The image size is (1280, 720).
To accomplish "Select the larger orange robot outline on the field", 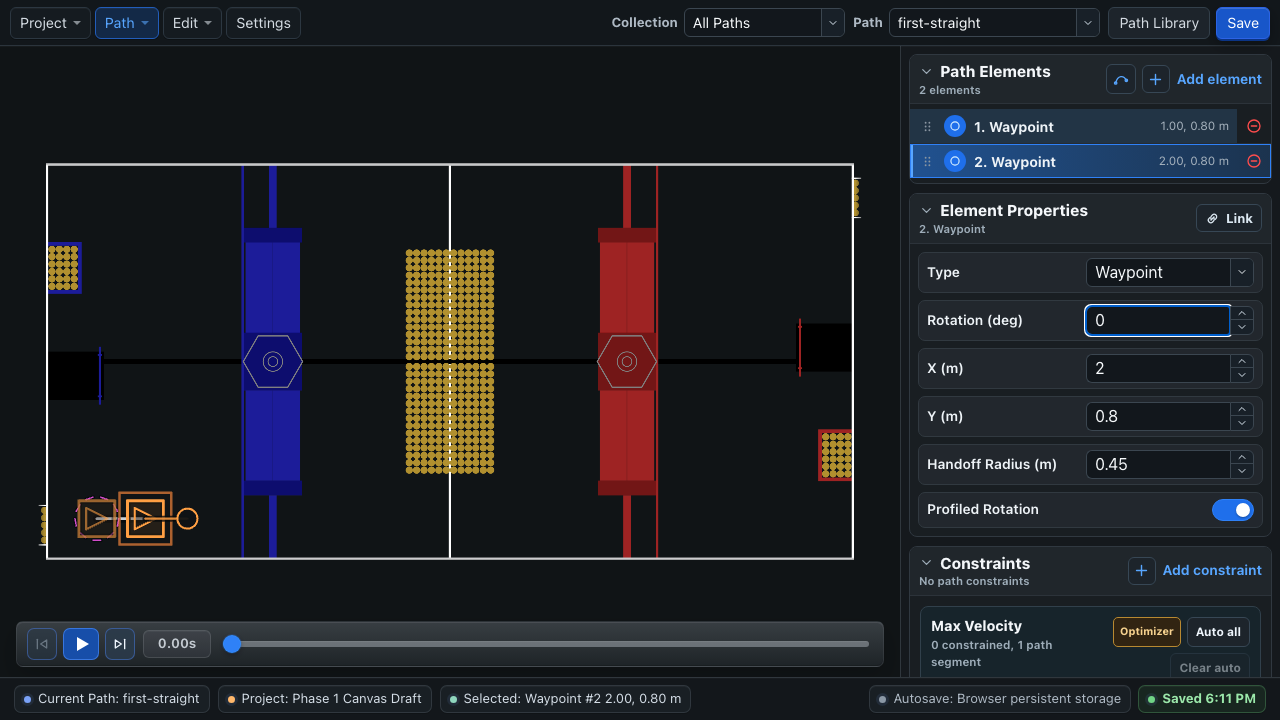I will 145,519.
